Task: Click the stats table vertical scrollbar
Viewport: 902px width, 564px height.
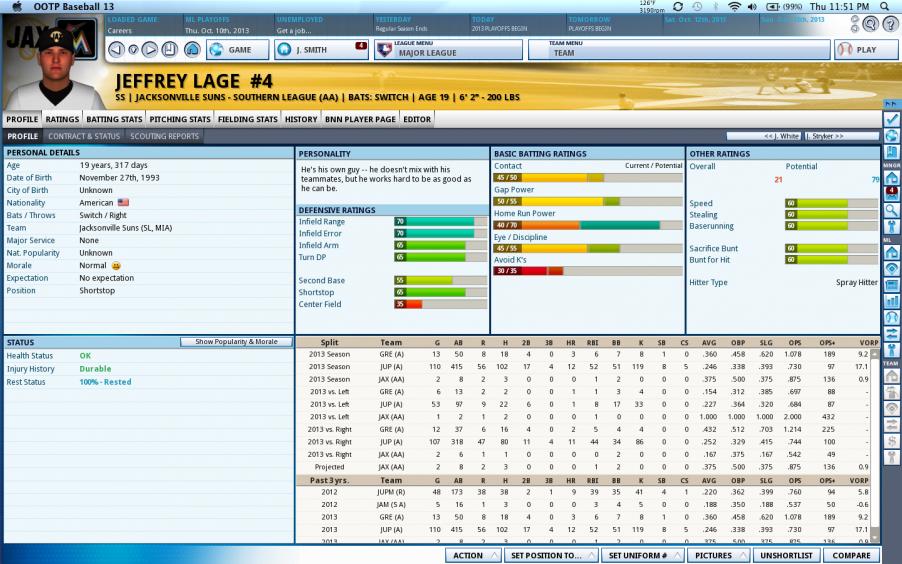Action: [875, 446]
